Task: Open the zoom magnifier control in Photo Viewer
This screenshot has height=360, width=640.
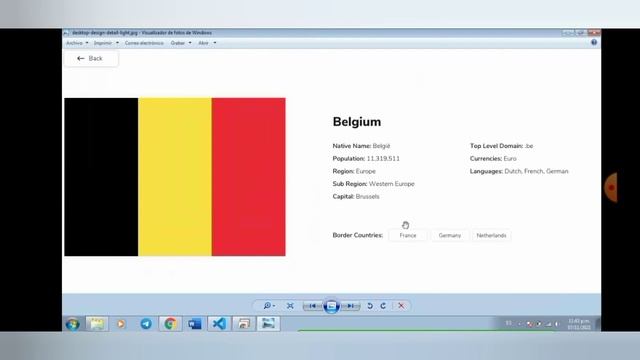Action: click(269, 306)
